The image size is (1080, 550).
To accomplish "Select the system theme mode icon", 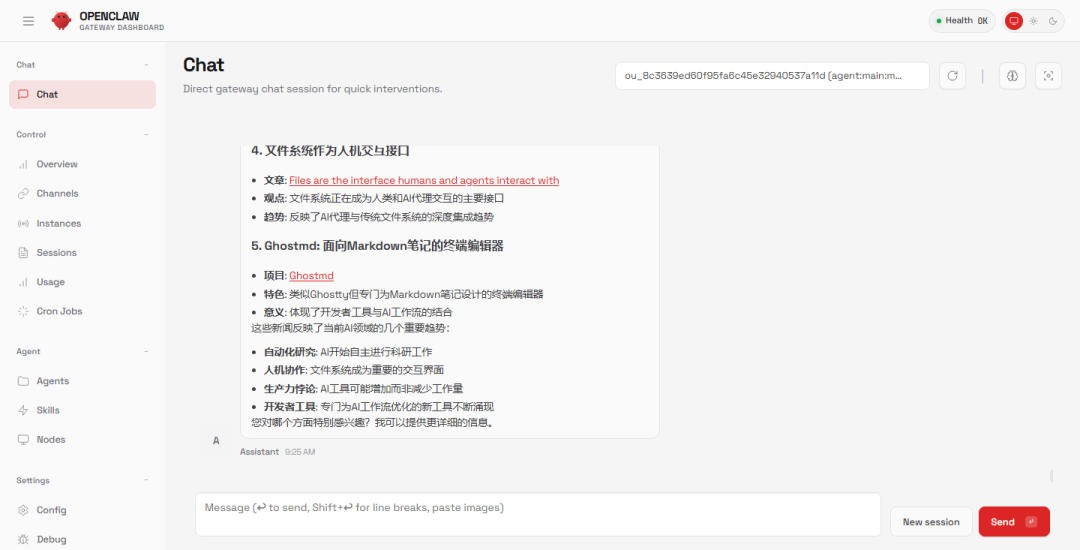I will click(1013, 21).
